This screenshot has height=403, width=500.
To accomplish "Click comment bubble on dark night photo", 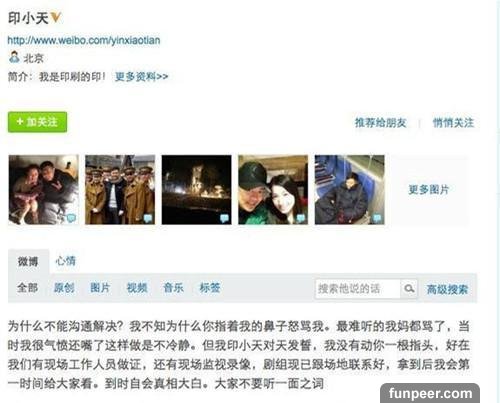I will pyautogui.click(x=224, y=218).
